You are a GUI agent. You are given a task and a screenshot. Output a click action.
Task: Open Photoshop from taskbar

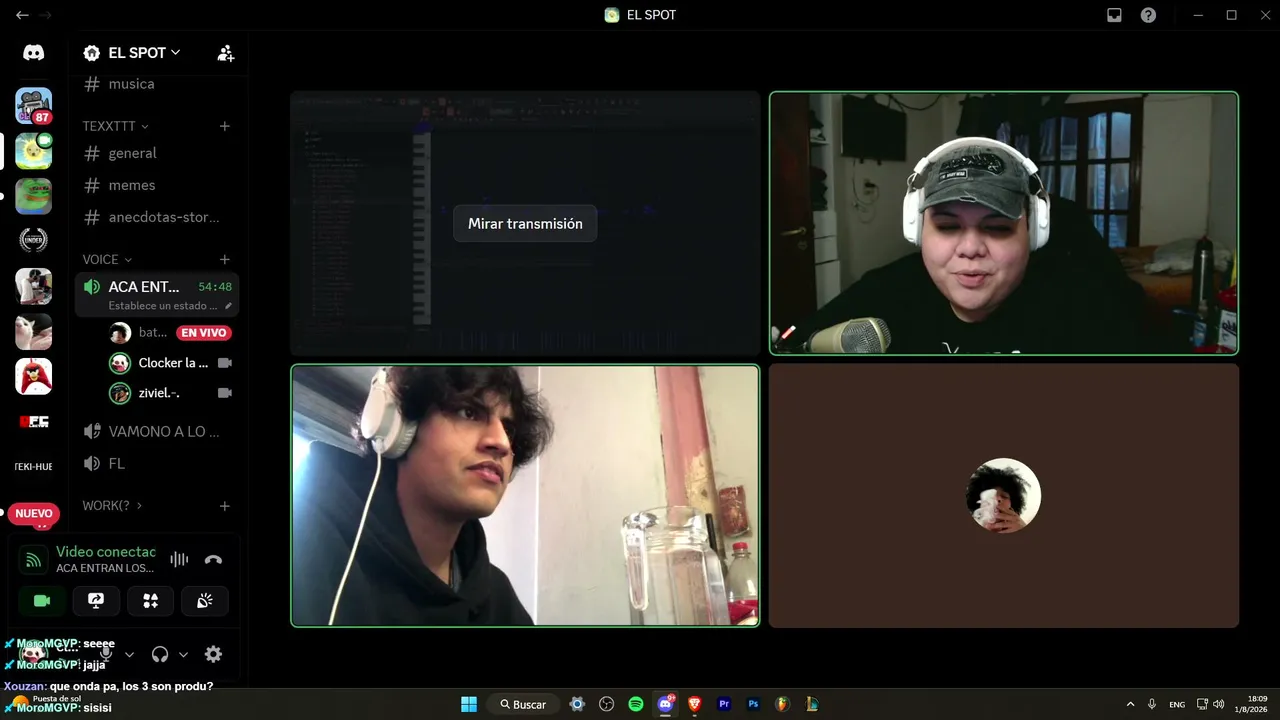click(754, 704)
